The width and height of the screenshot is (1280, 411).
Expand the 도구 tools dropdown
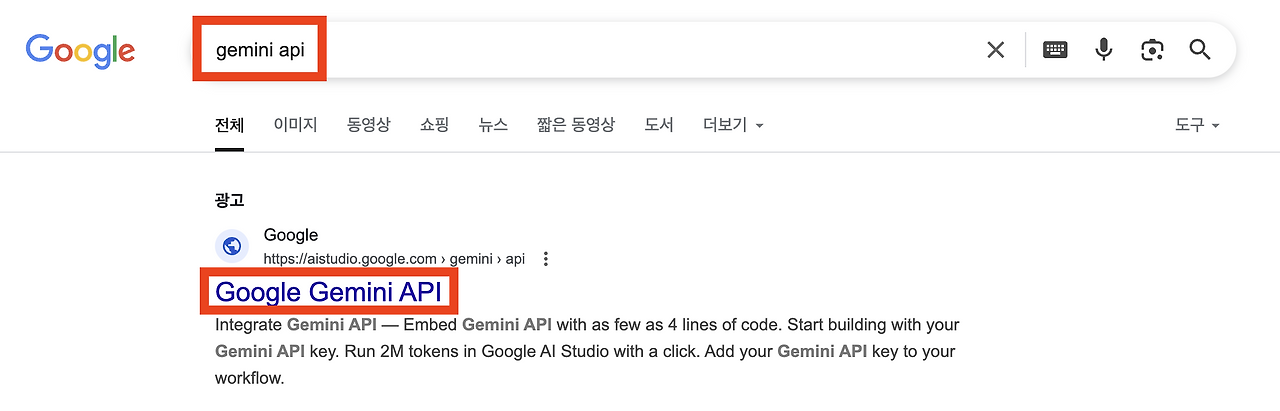[1197, 125]
